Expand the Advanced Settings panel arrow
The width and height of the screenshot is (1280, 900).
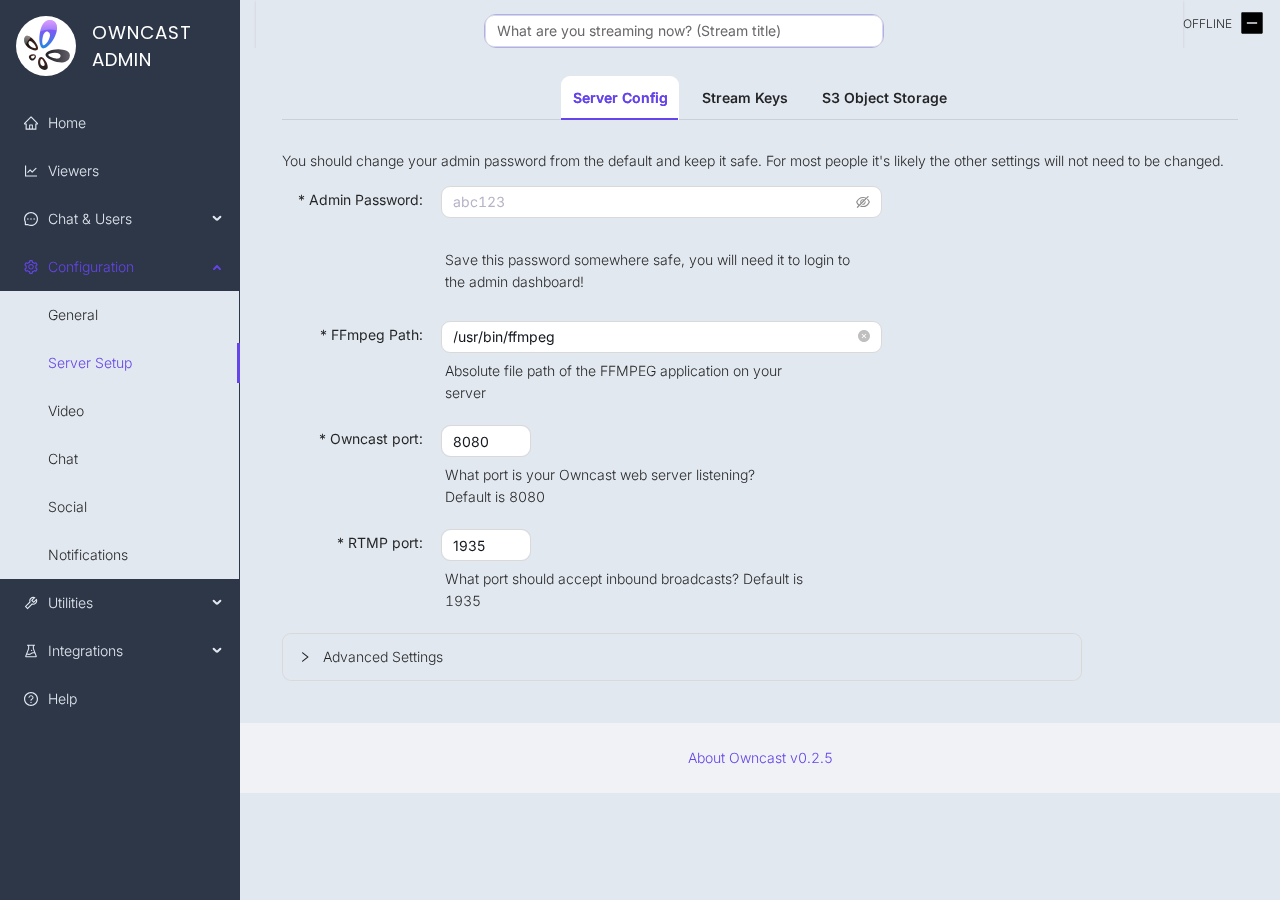pos(305,657)
